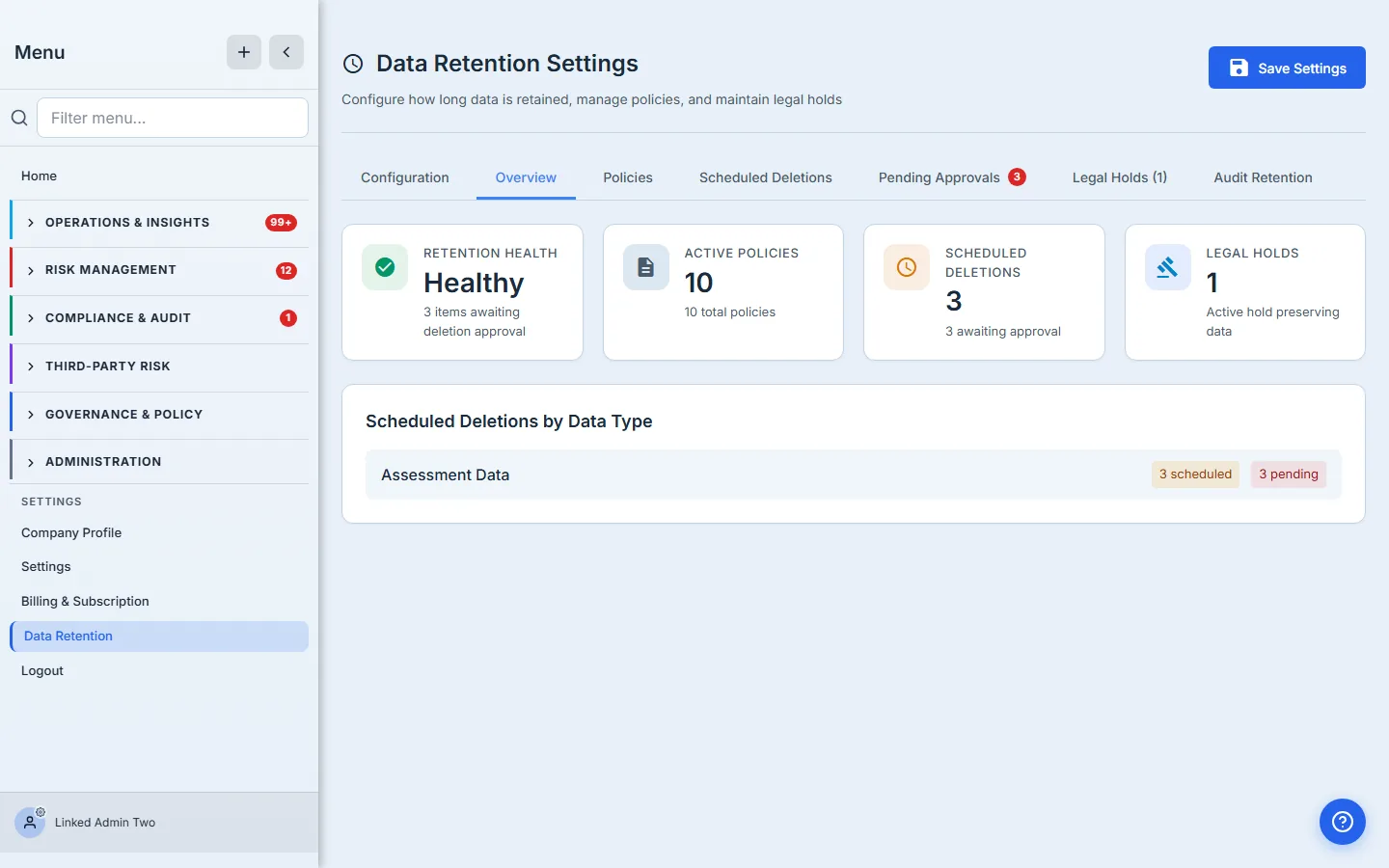Screen dimensions: 1389x868
Task: Click Logout in the sidebar
Action: tap(159, 670)
